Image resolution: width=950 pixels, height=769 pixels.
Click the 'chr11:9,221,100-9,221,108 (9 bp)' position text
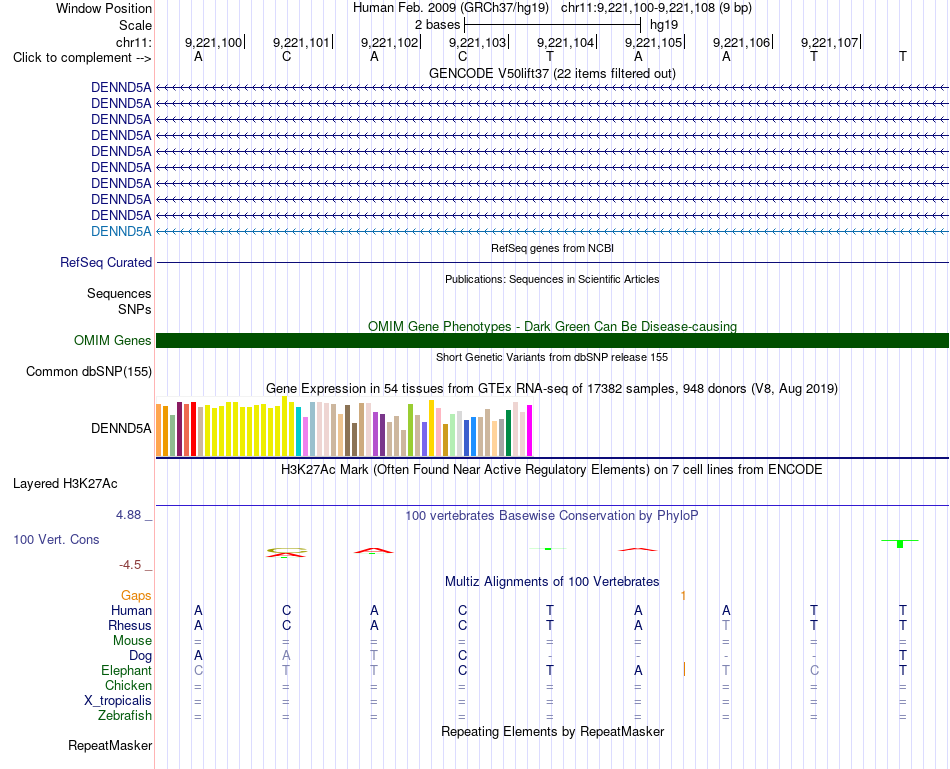[x=656, y=8]
